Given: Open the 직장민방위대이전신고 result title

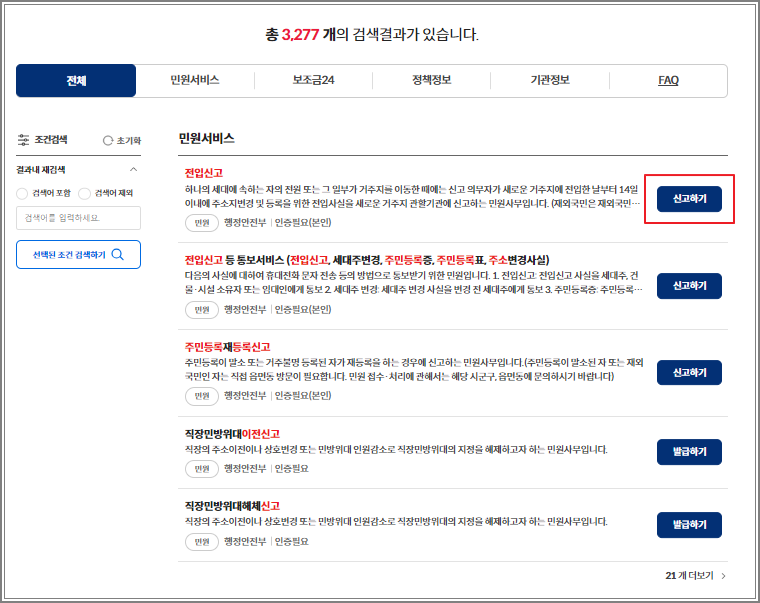Looking at the screenshot, I should (x=232, y=434).
